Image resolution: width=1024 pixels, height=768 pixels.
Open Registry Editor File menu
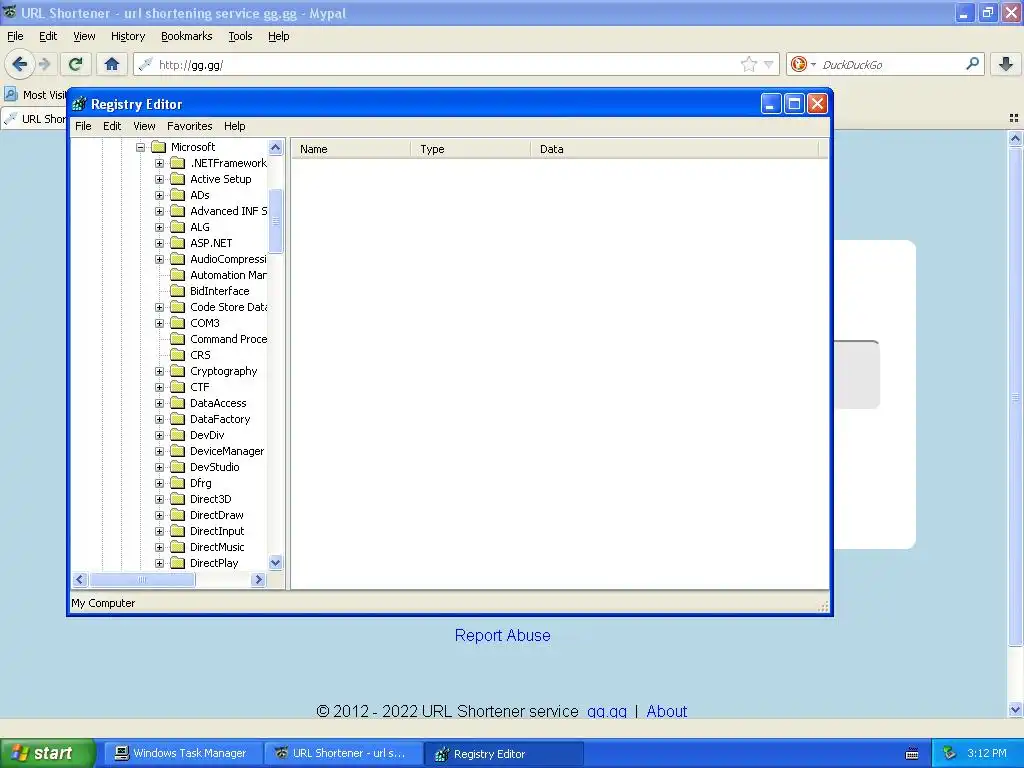(83, 126)
